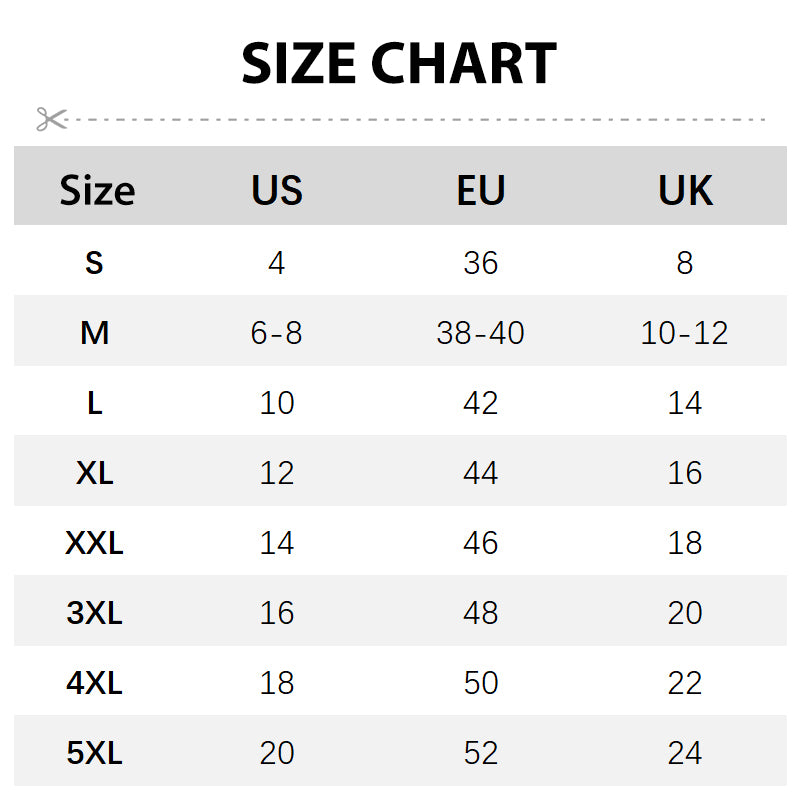Click US value 6-8 in M row
800x800 pixels.
pos(277,333)
